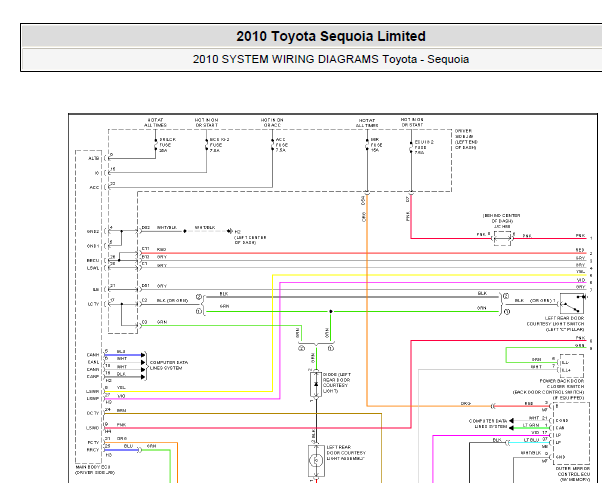The height and width of the screenshot is (483, 602).
Task: Select the '2010 SYSTEM WIRING DIAGRAMS' subtitle text
Action: click(285, 60)
